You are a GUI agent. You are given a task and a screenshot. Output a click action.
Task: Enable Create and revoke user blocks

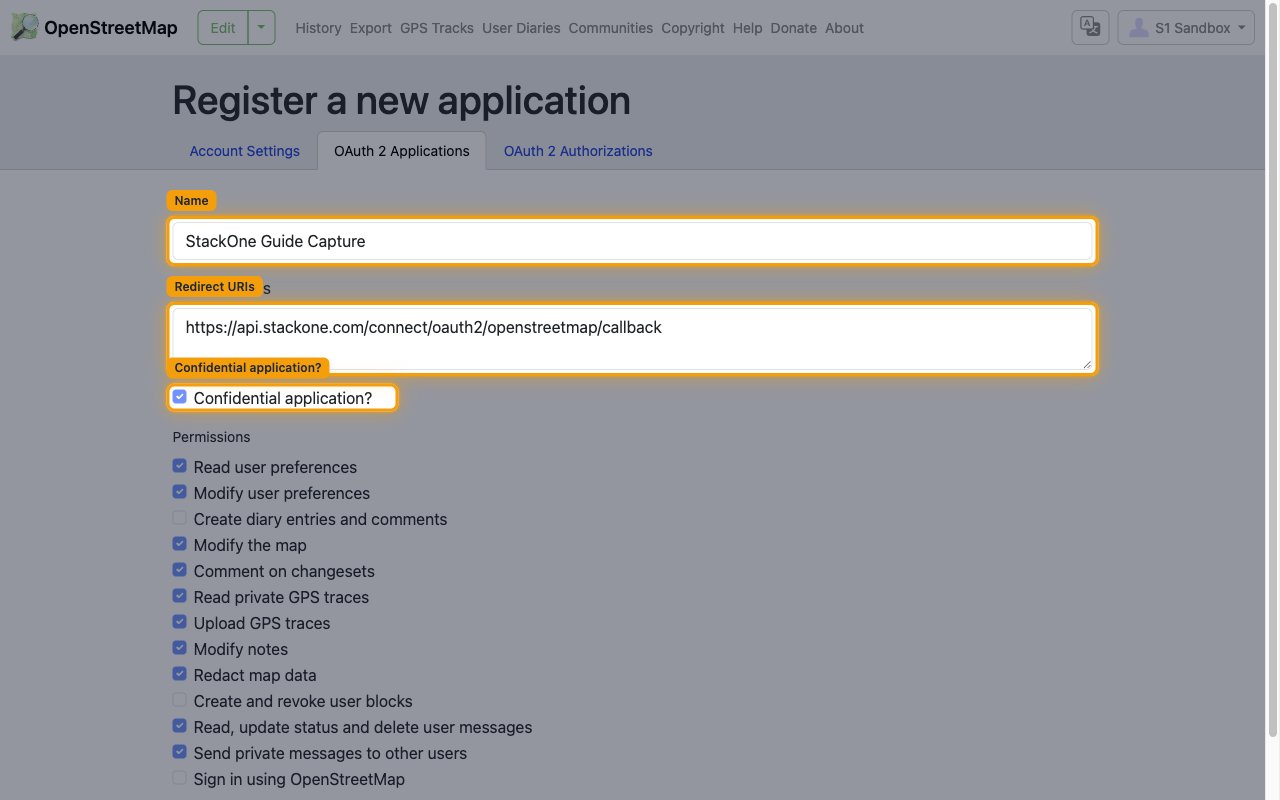pyautogui.click(x=179, y=700)
